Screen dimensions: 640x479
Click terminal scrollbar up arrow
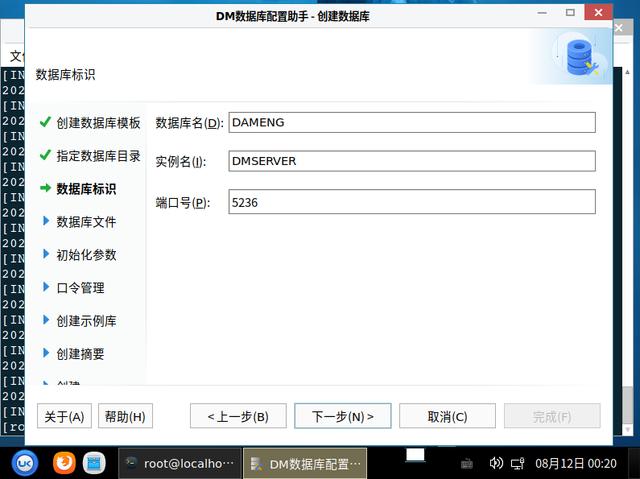click(628, 72)
